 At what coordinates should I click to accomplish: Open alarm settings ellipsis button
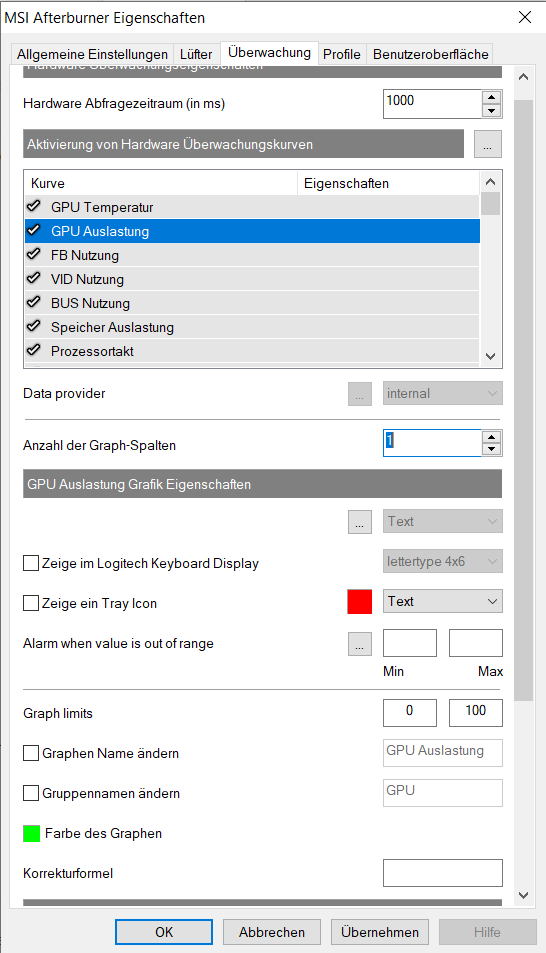coord(359,644)
